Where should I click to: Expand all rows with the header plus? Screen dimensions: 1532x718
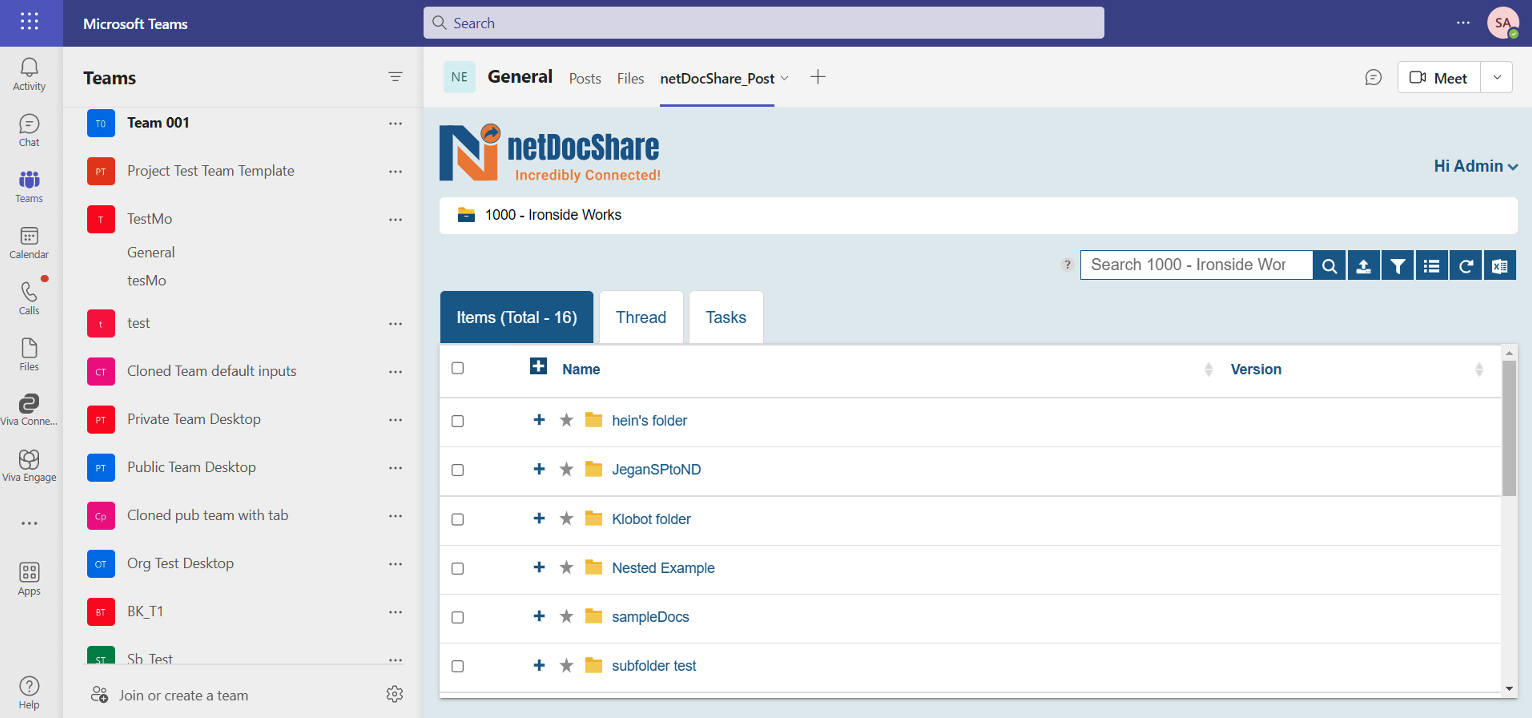point(538,366)
